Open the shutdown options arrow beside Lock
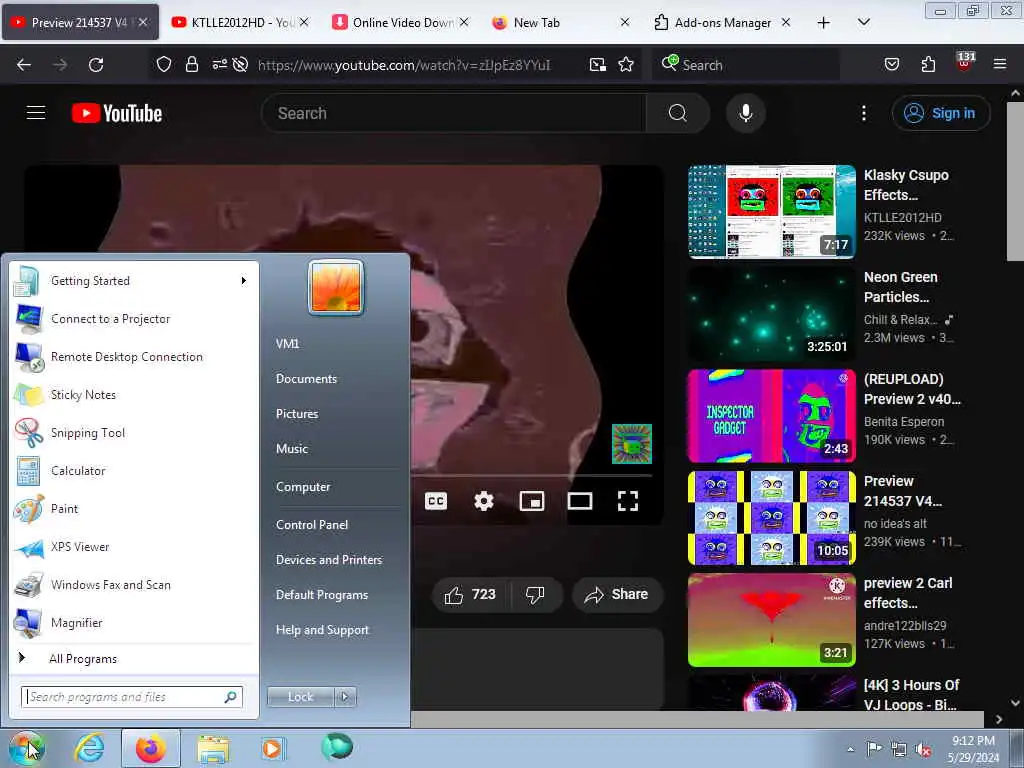Screen dimensions: 1024x768 345,697
